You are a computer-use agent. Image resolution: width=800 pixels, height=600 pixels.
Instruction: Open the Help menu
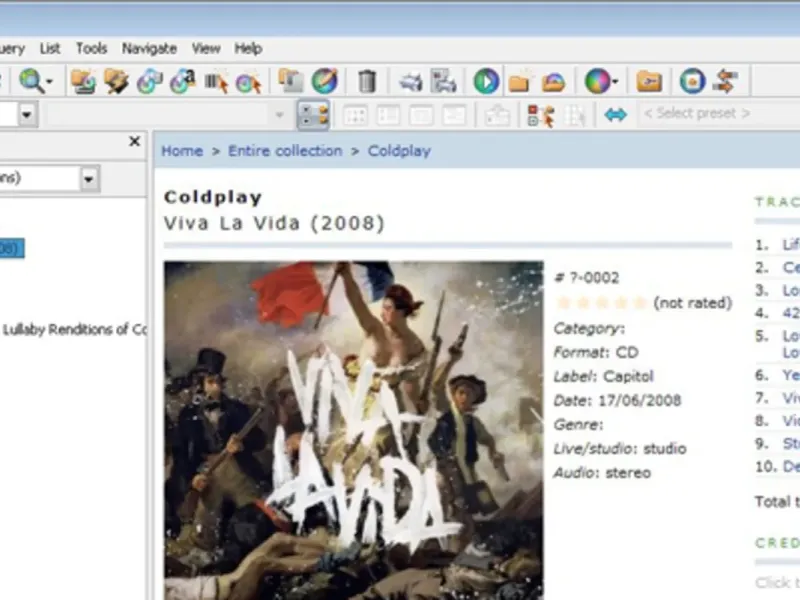(x=248, y=48)
